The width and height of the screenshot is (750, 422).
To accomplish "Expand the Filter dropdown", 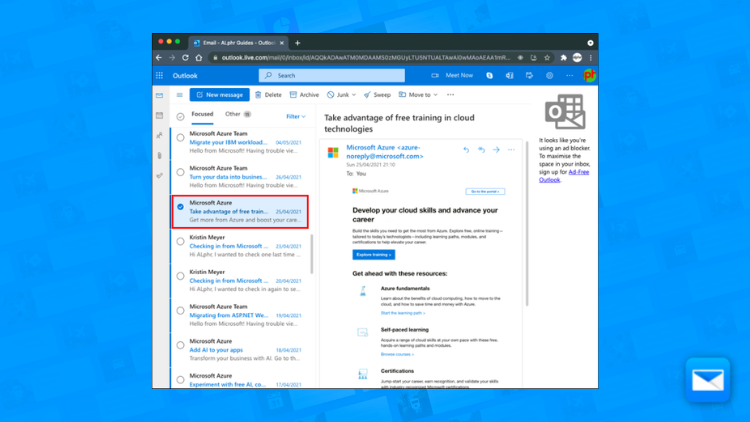I will click(x=296, y=116).
